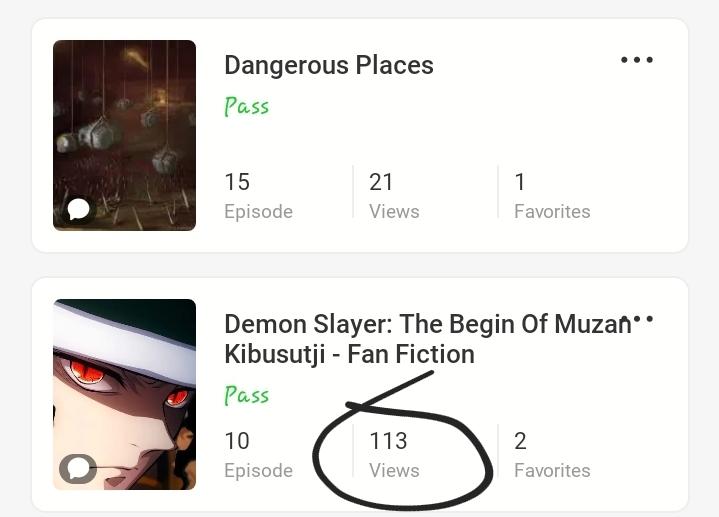The height and width of the screenshot is (517, 719).
Task: Click the number 15 episode count
Action: click(x=237, y=182)
